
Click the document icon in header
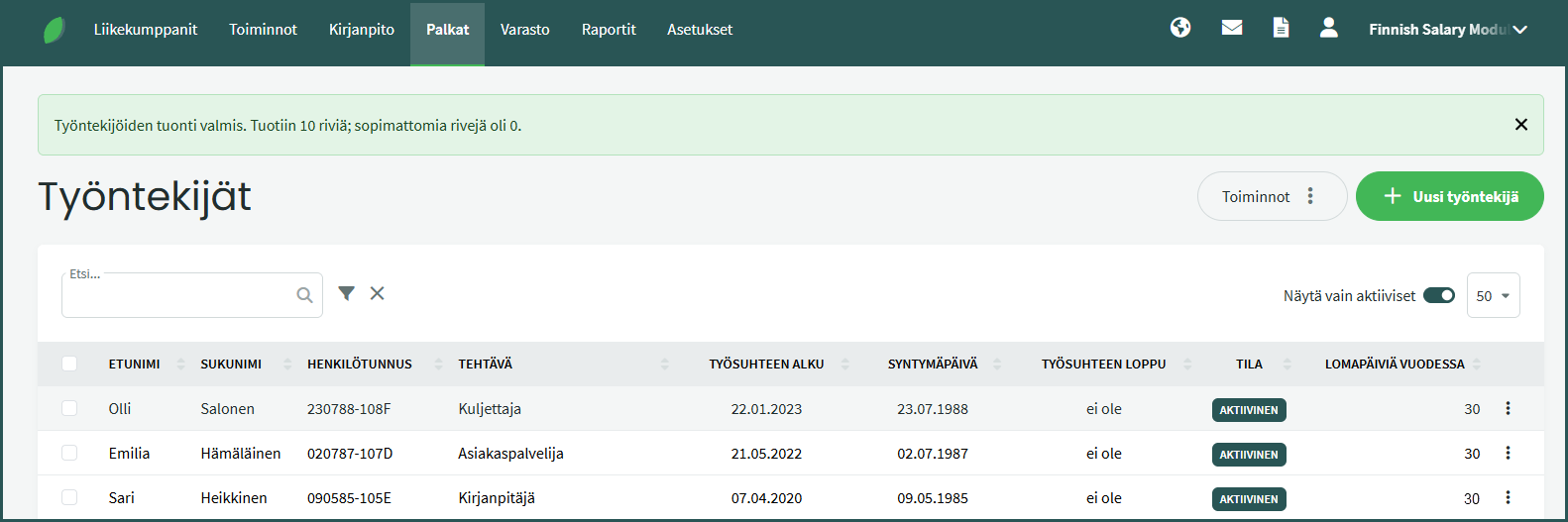[x=1281, y=28]
